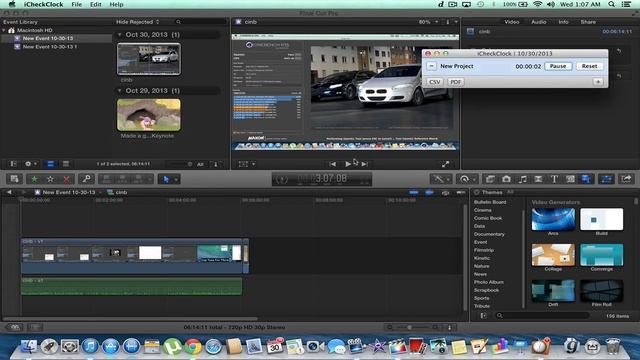Open the Effects browser icon
The image size is (640, 360).
point(490,179)
